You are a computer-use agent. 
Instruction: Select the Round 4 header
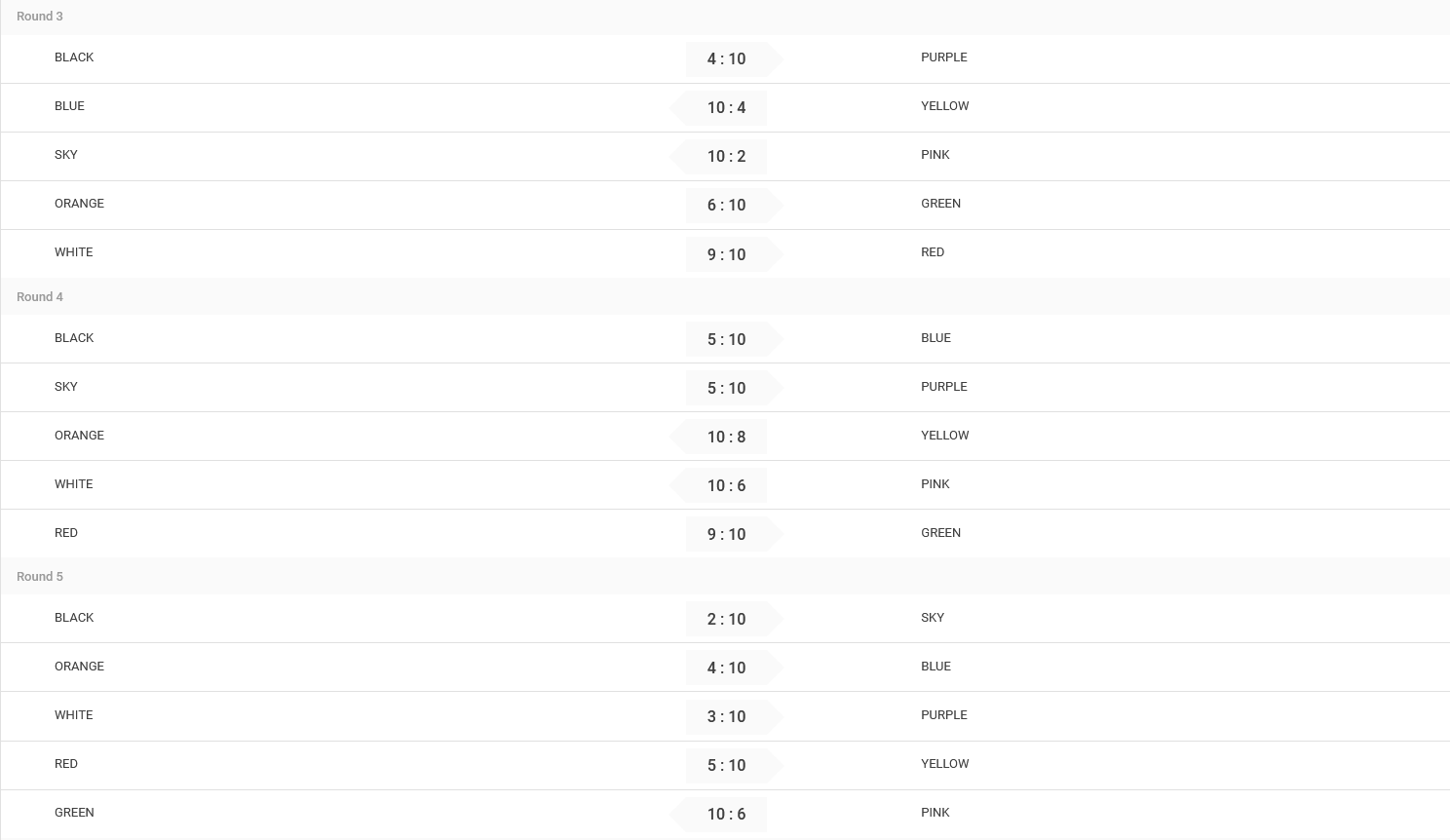(40, 297)
